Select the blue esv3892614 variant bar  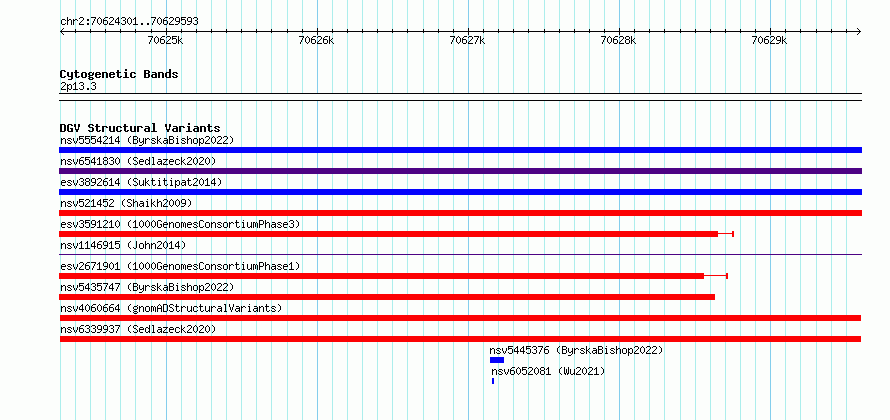pyautogui.click(x=460, y=192)
